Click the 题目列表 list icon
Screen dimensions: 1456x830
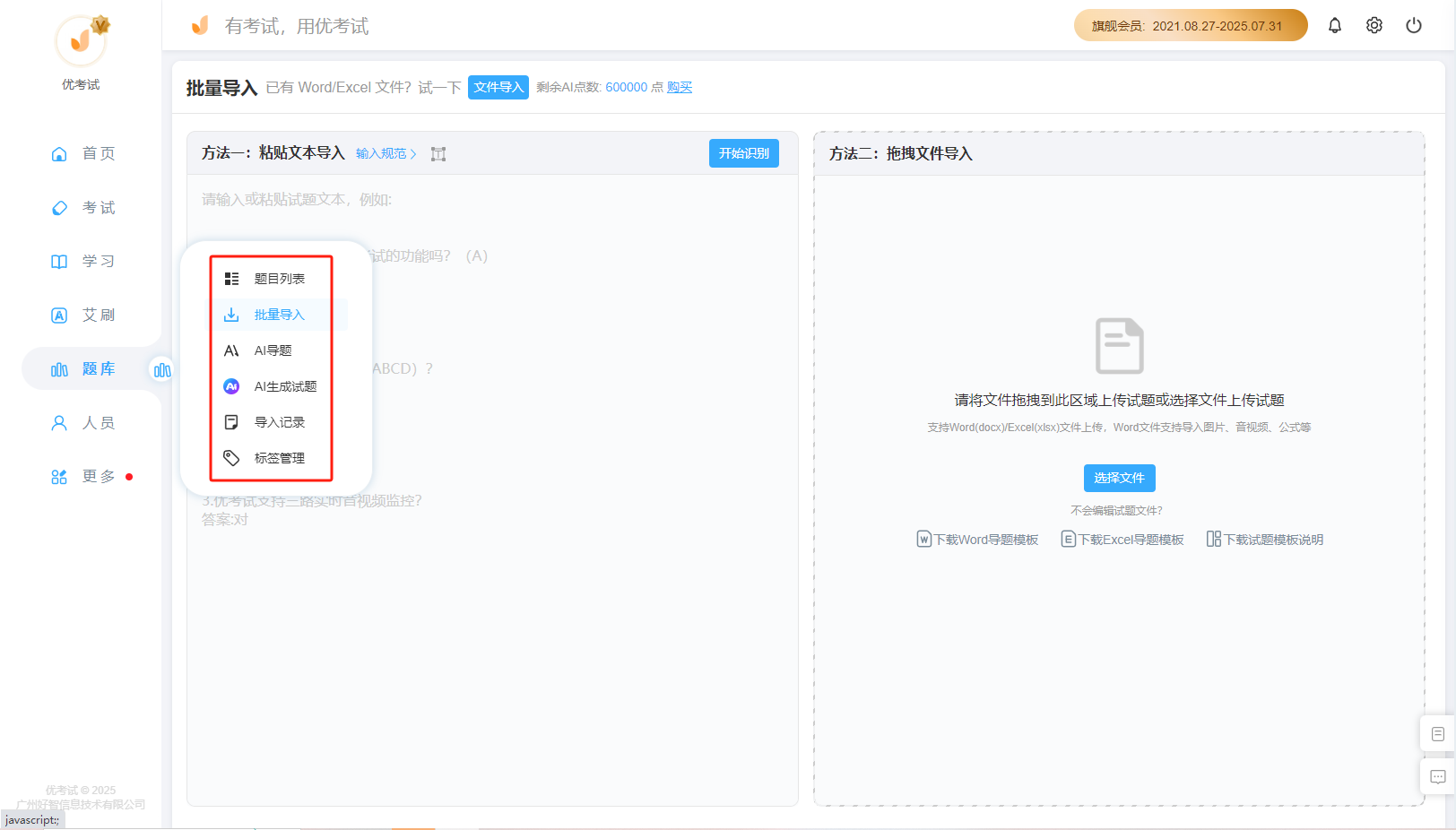point(231,279)
